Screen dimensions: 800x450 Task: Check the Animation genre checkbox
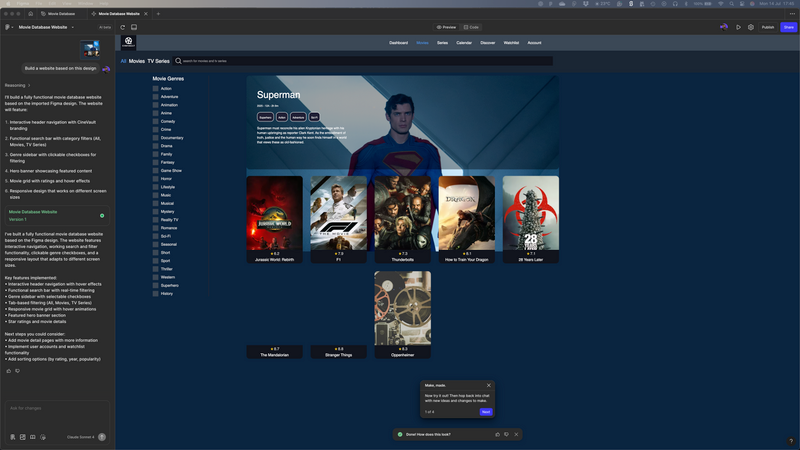pos(156,105)
